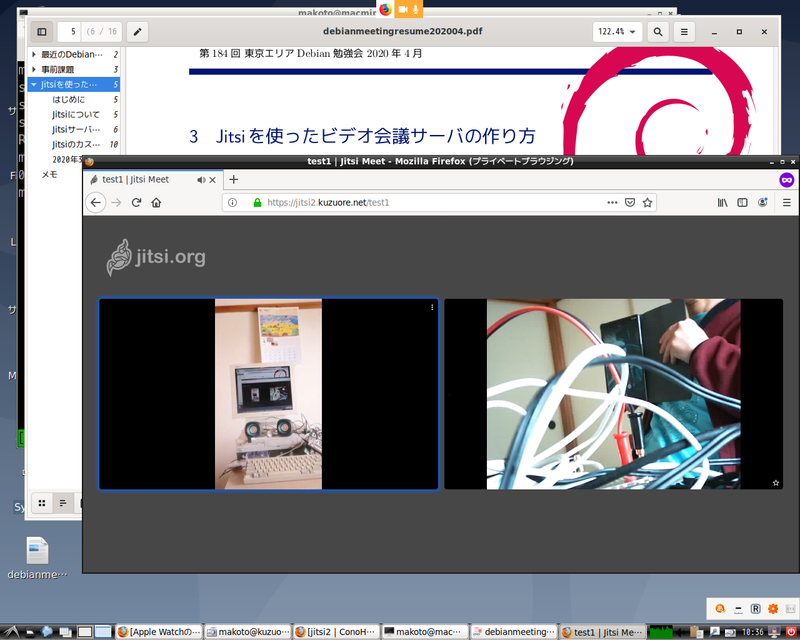Click the Firefox home button
This screenshot has width=800, height=640.
[x=156, y=203]
